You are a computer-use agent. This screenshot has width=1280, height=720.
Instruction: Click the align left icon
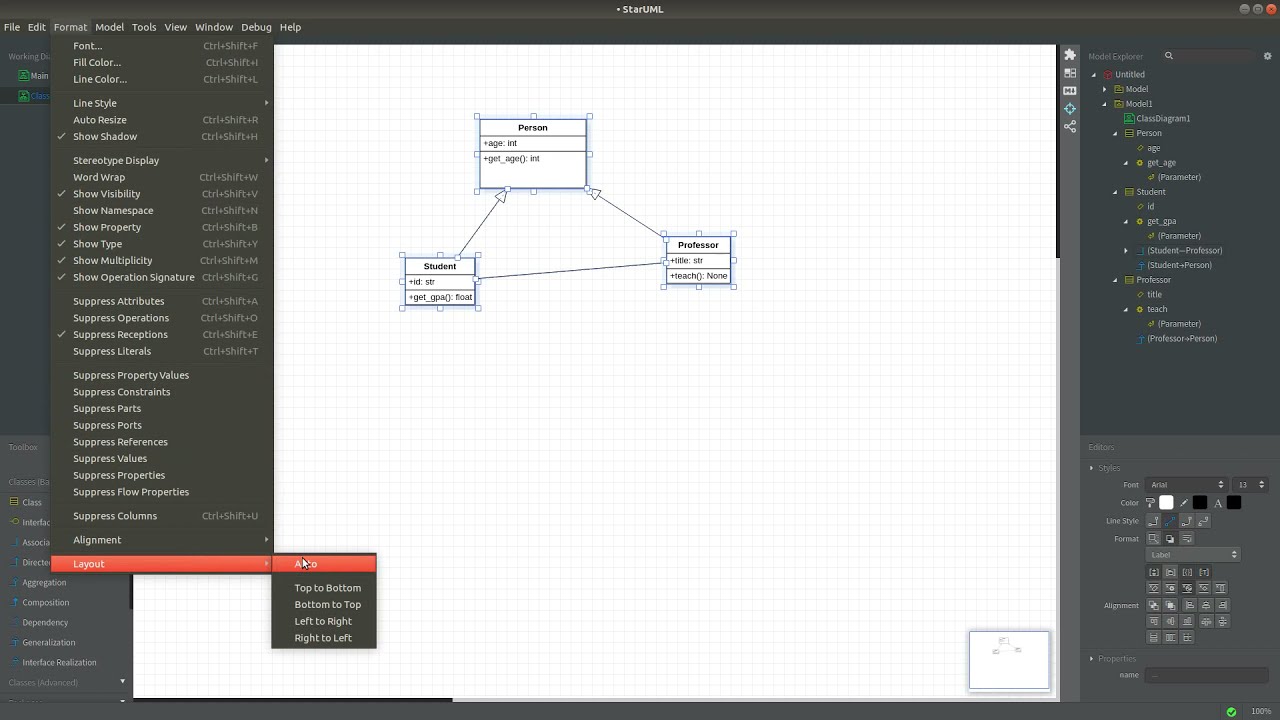click(x=1189, y=605)
